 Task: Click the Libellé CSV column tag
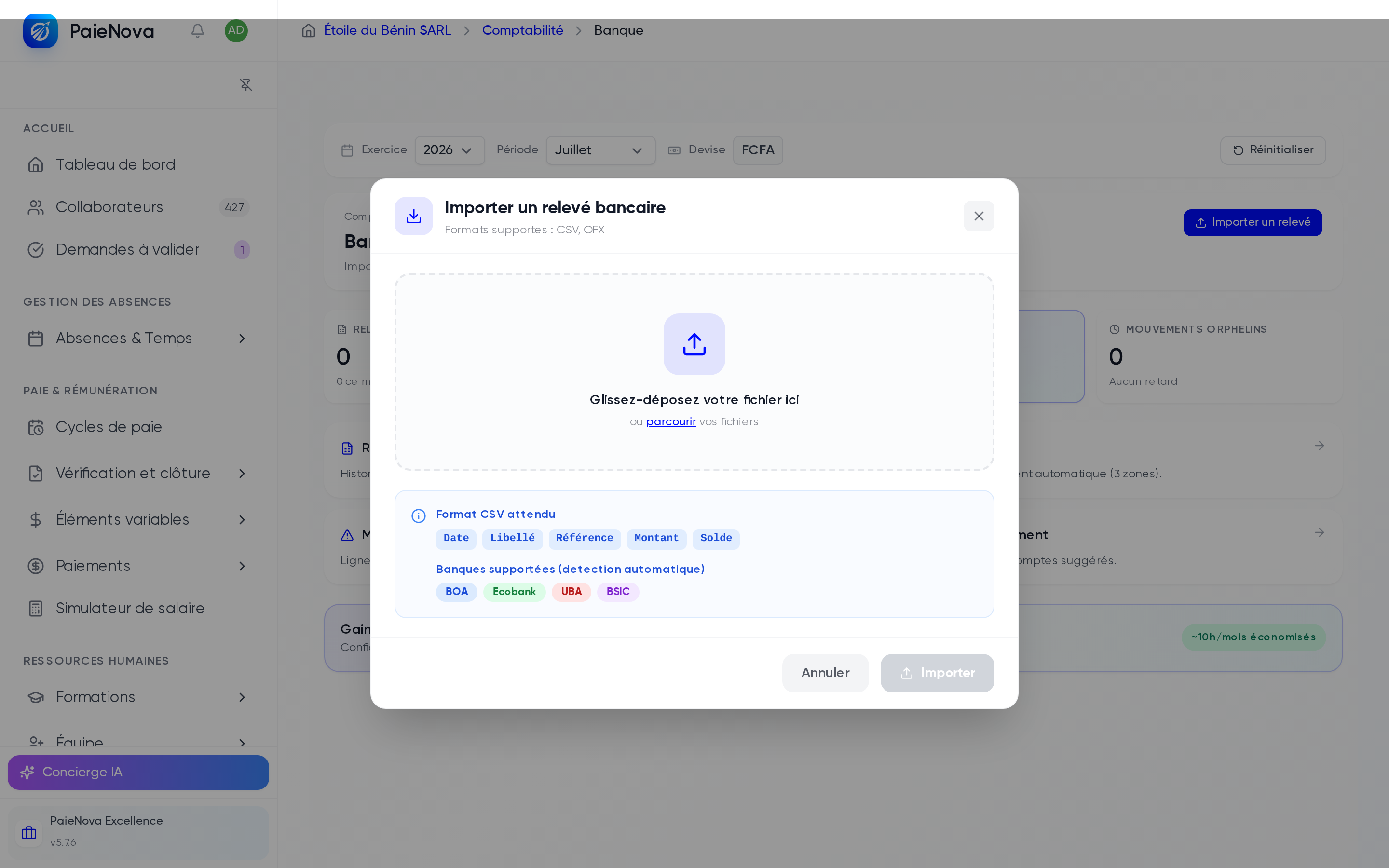pos(512,539)
